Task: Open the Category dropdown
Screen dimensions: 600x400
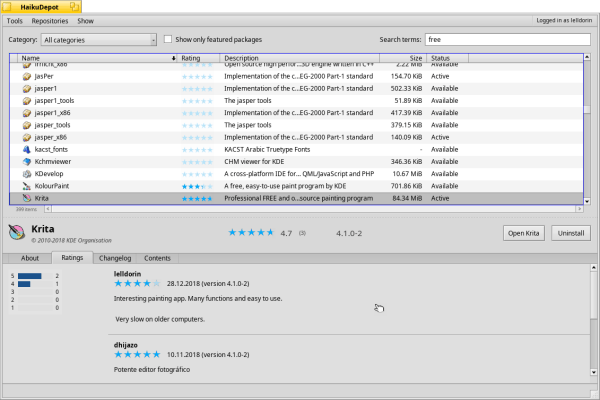Action: tap(98, 40)
